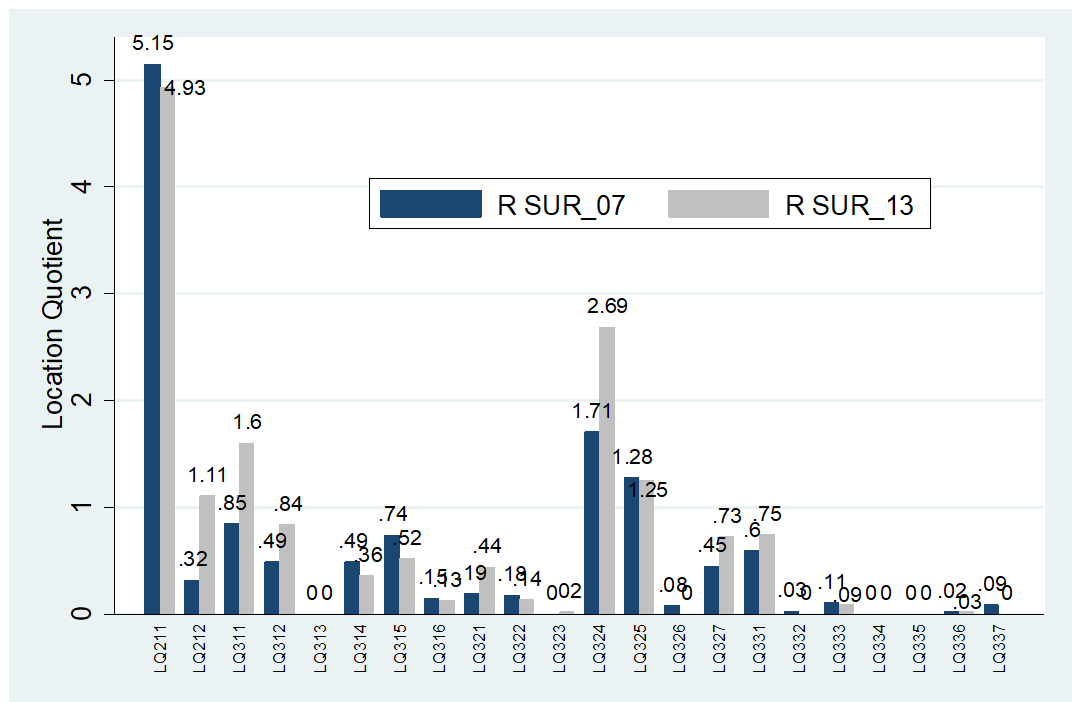The image size is (1081, 702).
Task: Click the dark blue R SUR_07 legend swatch
Action: pos(431,204)
